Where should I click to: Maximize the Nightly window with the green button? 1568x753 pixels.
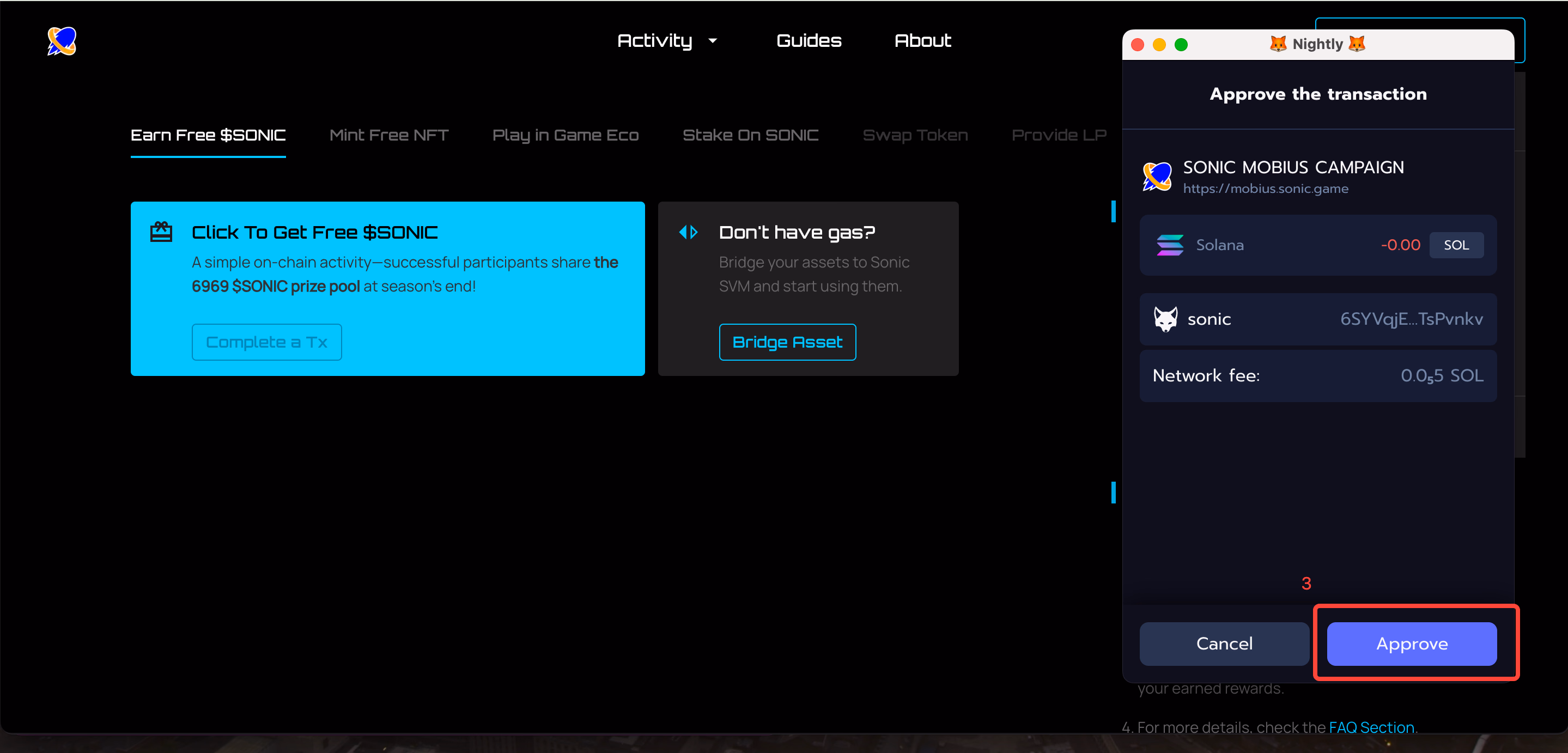1181,45
